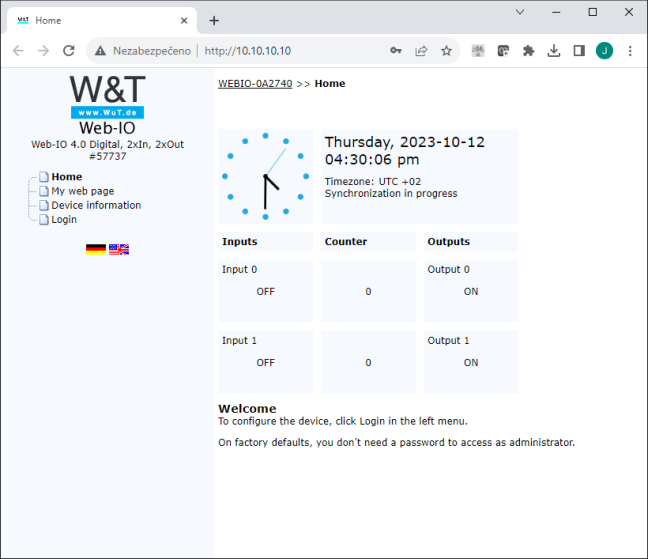Click the first grey extension icon
The width and height of the screenshot is (648, 559).
click(x=478, y=51)
